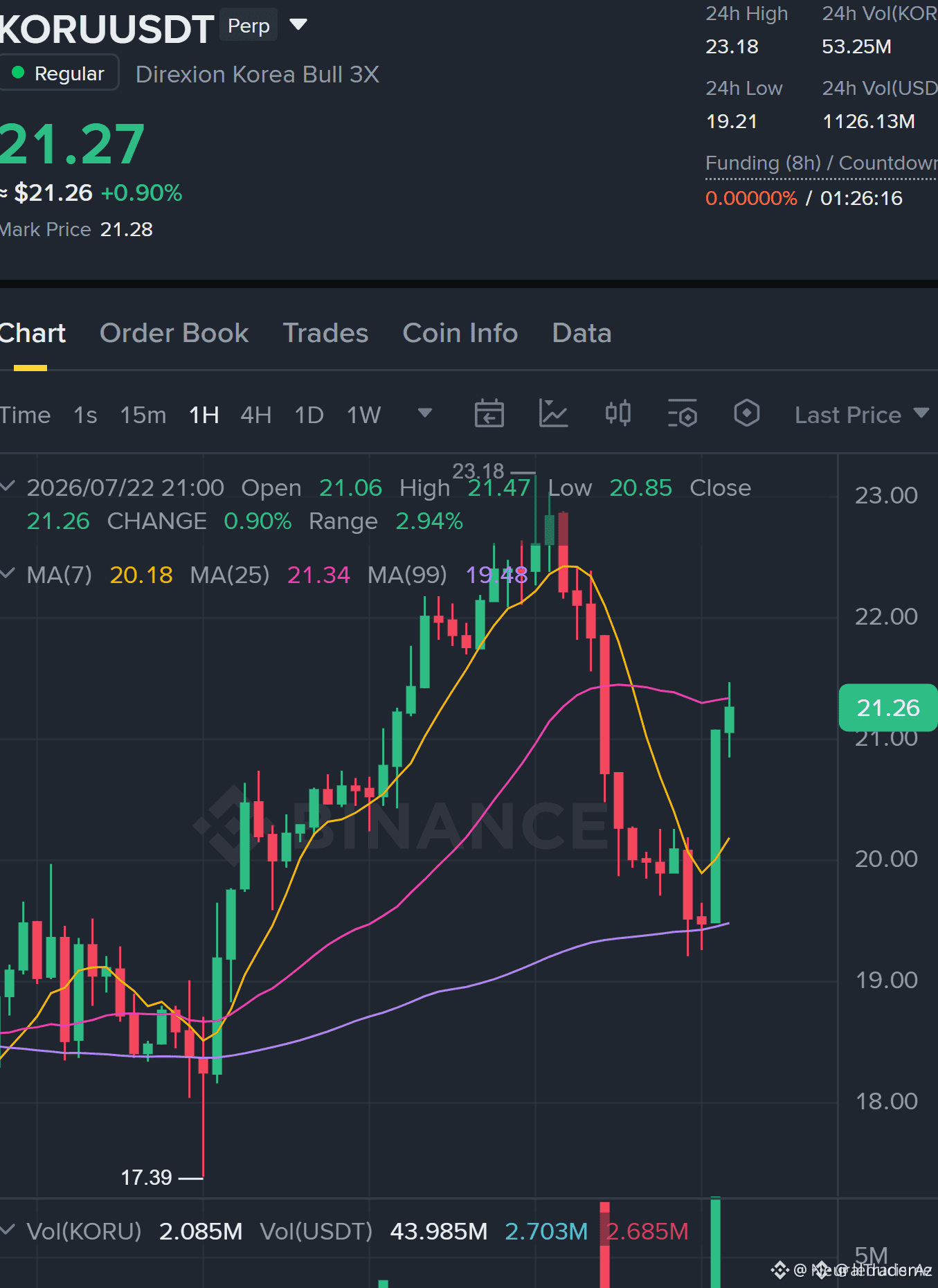The height and width of the screenshot is (1288, 938).
Task: Click the green 21.26 current price tag
Action: [888, 708]
